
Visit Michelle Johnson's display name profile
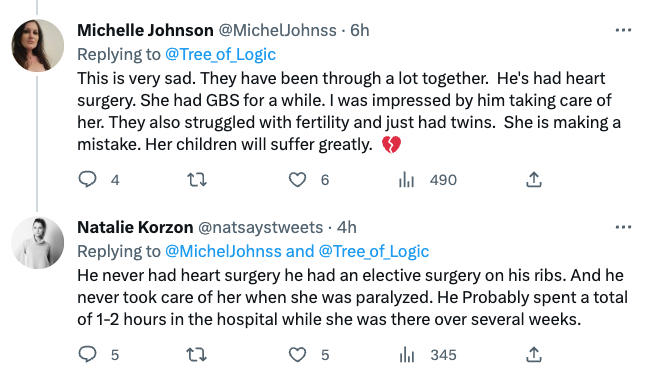pyautogui.click(x=145, y=30)
